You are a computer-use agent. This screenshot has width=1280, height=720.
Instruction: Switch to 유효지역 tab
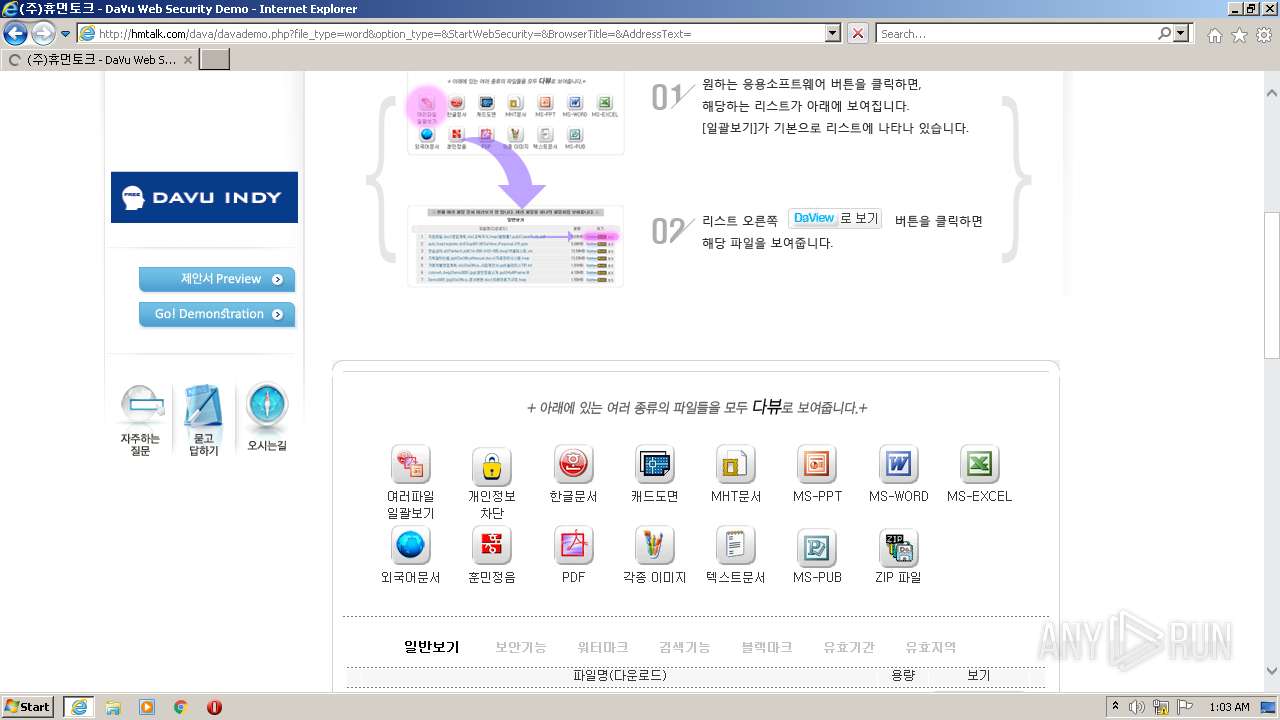(x=931, y=647)
